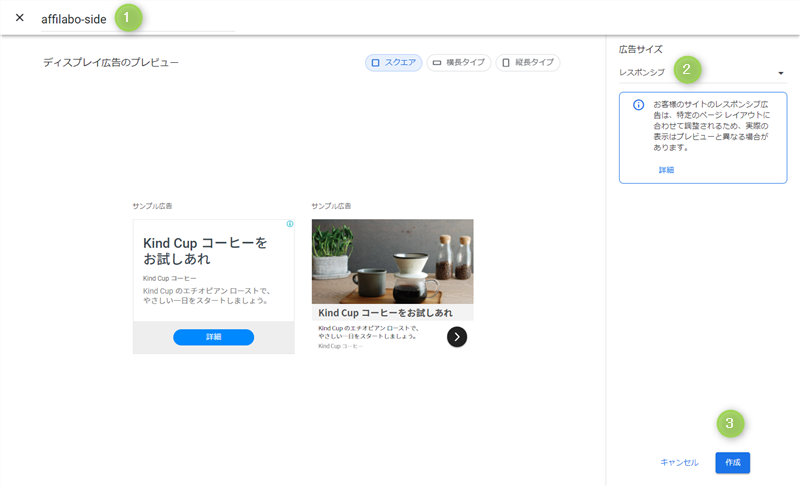This screenshot has width=800, height=486.
Task: Click the サンプル広告 label above text ad
Action: coord(152,206)
